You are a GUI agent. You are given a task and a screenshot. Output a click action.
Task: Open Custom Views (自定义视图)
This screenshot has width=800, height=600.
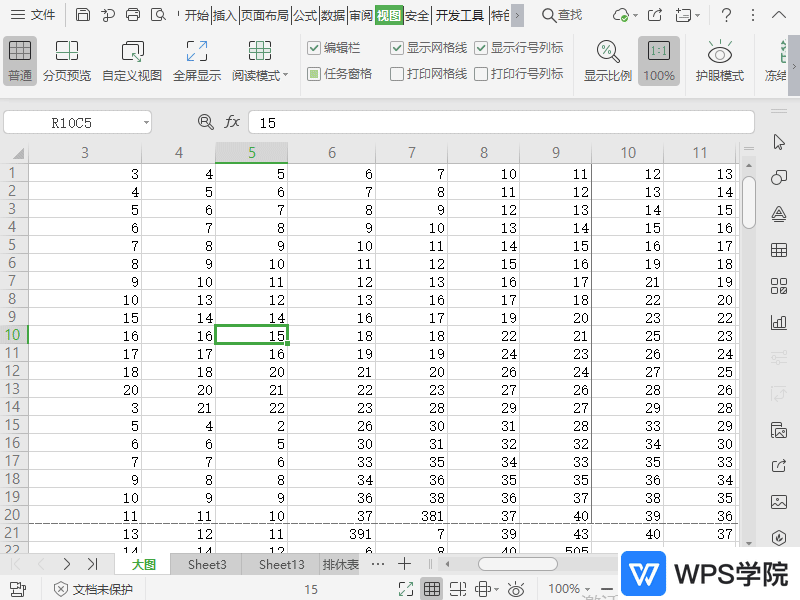(x=132, y=60)
